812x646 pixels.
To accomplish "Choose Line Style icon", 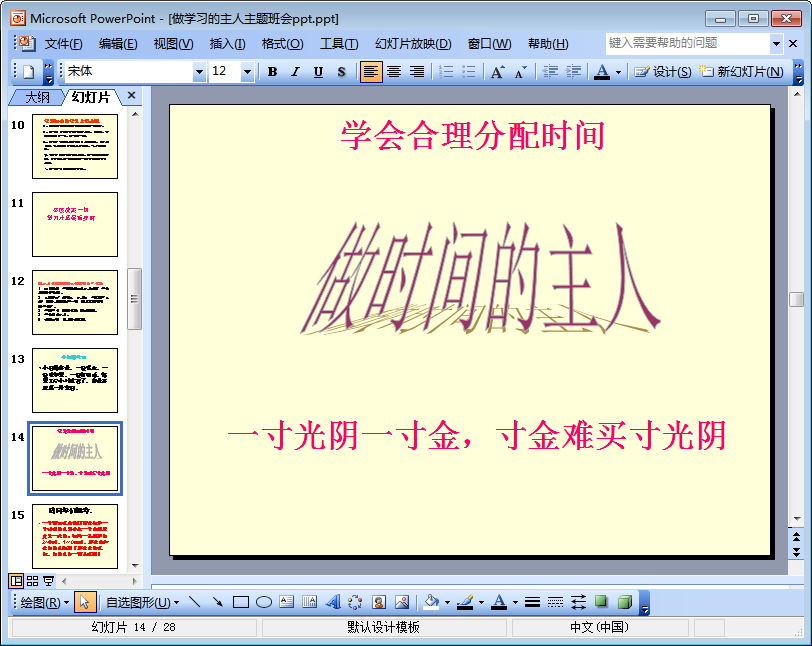I will coord(532,602).
